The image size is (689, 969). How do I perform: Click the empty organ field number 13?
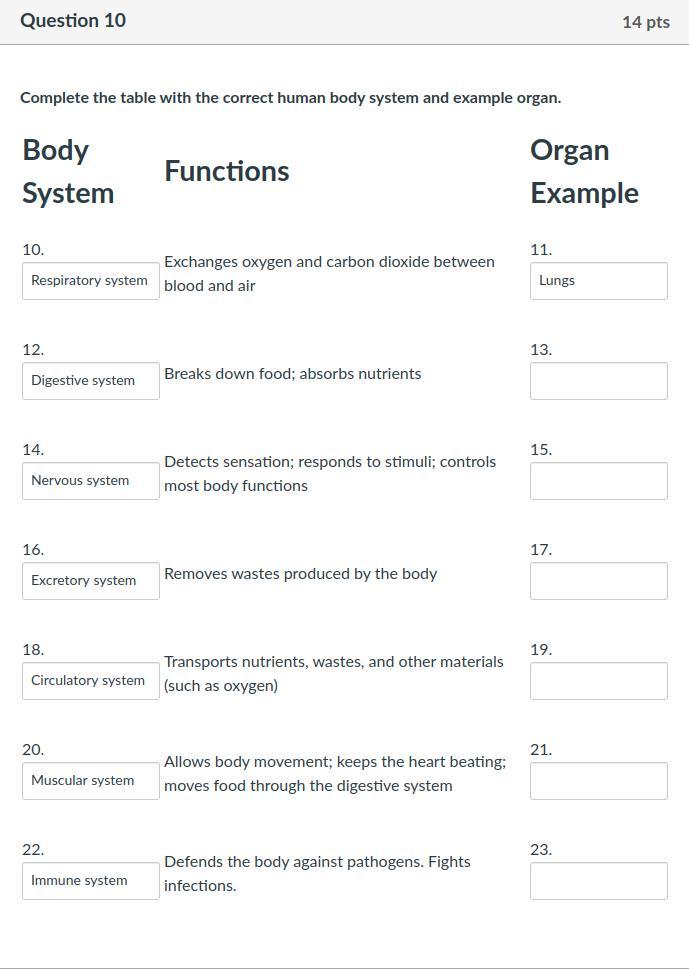[x=598, y=381]
